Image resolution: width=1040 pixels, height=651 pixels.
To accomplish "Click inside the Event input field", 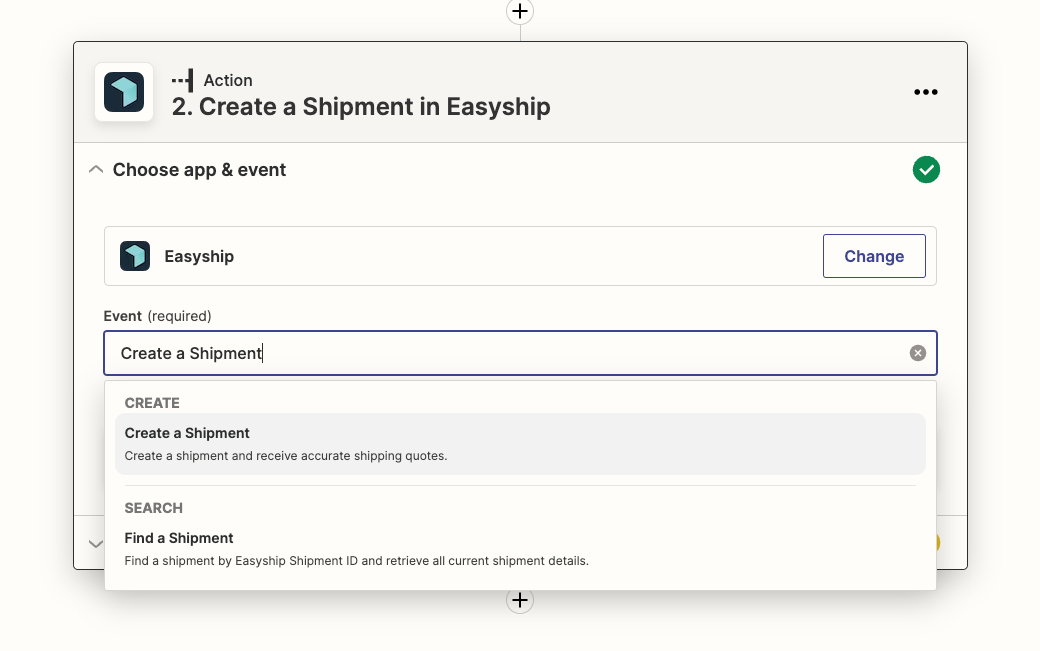I will 520,353.
